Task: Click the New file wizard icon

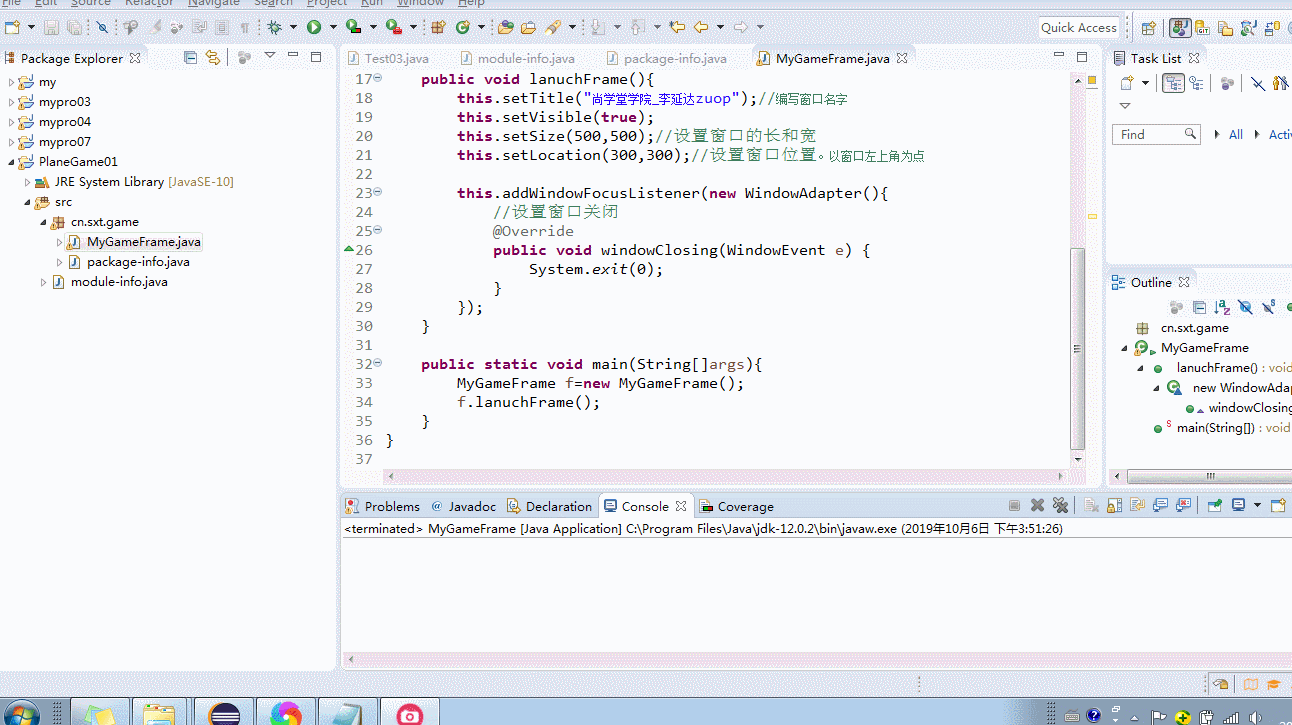Action: [10, 28]
